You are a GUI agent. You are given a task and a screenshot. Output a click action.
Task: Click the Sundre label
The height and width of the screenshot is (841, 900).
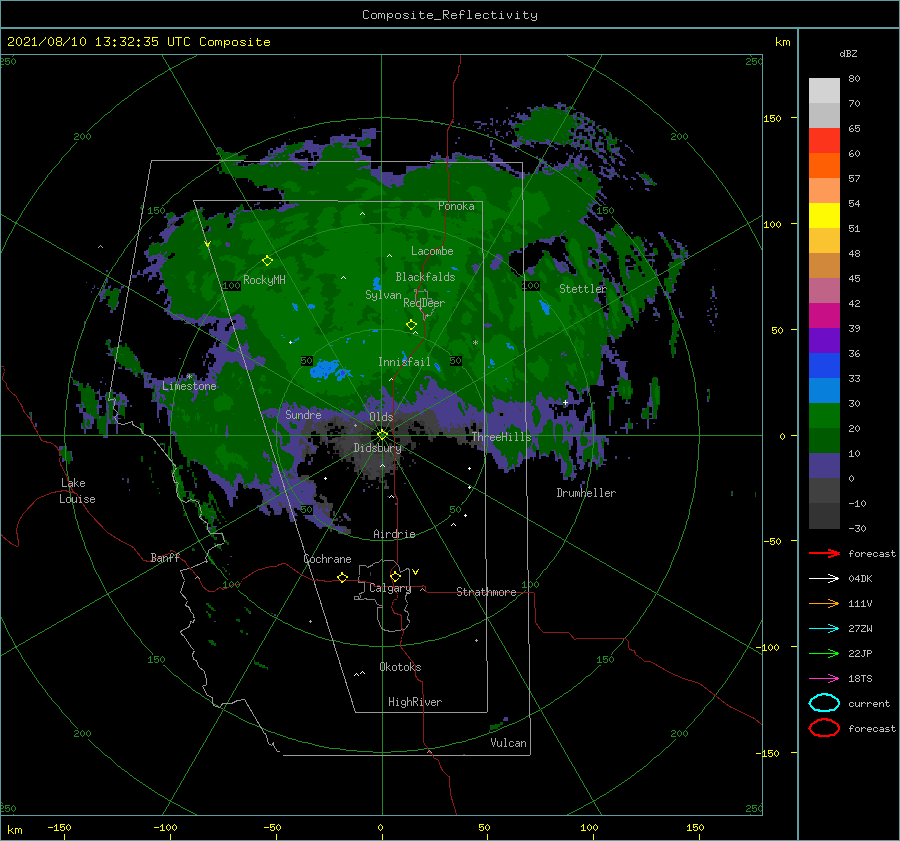[x=303, y=414]
